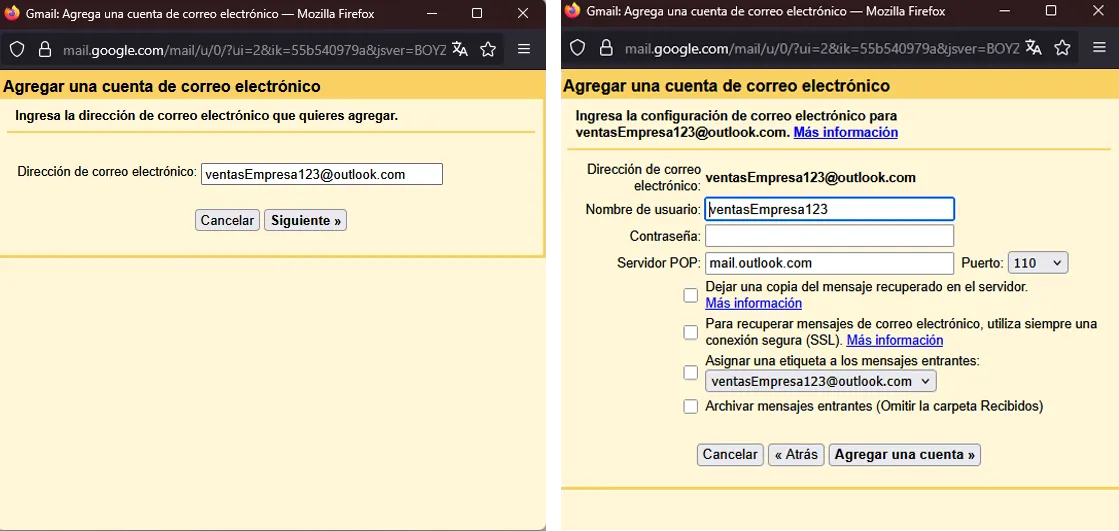
Task: Enable always use secure SSL connection
Action: pyautogui.click(x=690, y=332)
